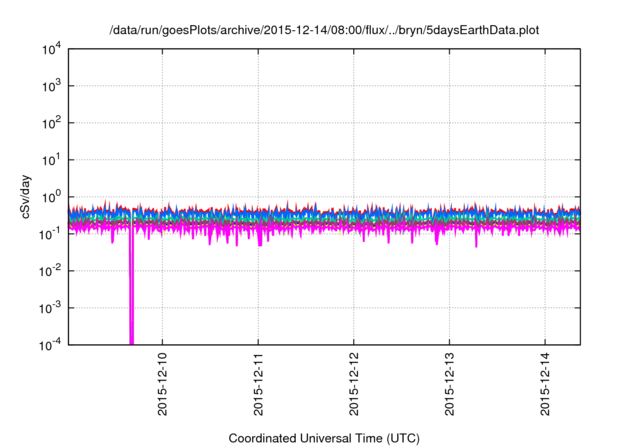Select the 2015-12-10 date tick label

(x=162, y=384)
